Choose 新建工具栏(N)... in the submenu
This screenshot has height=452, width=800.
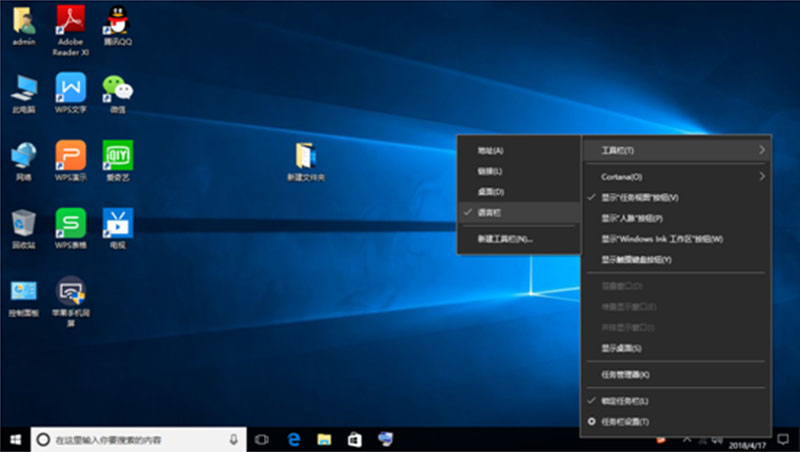click(x=505, y=239)
